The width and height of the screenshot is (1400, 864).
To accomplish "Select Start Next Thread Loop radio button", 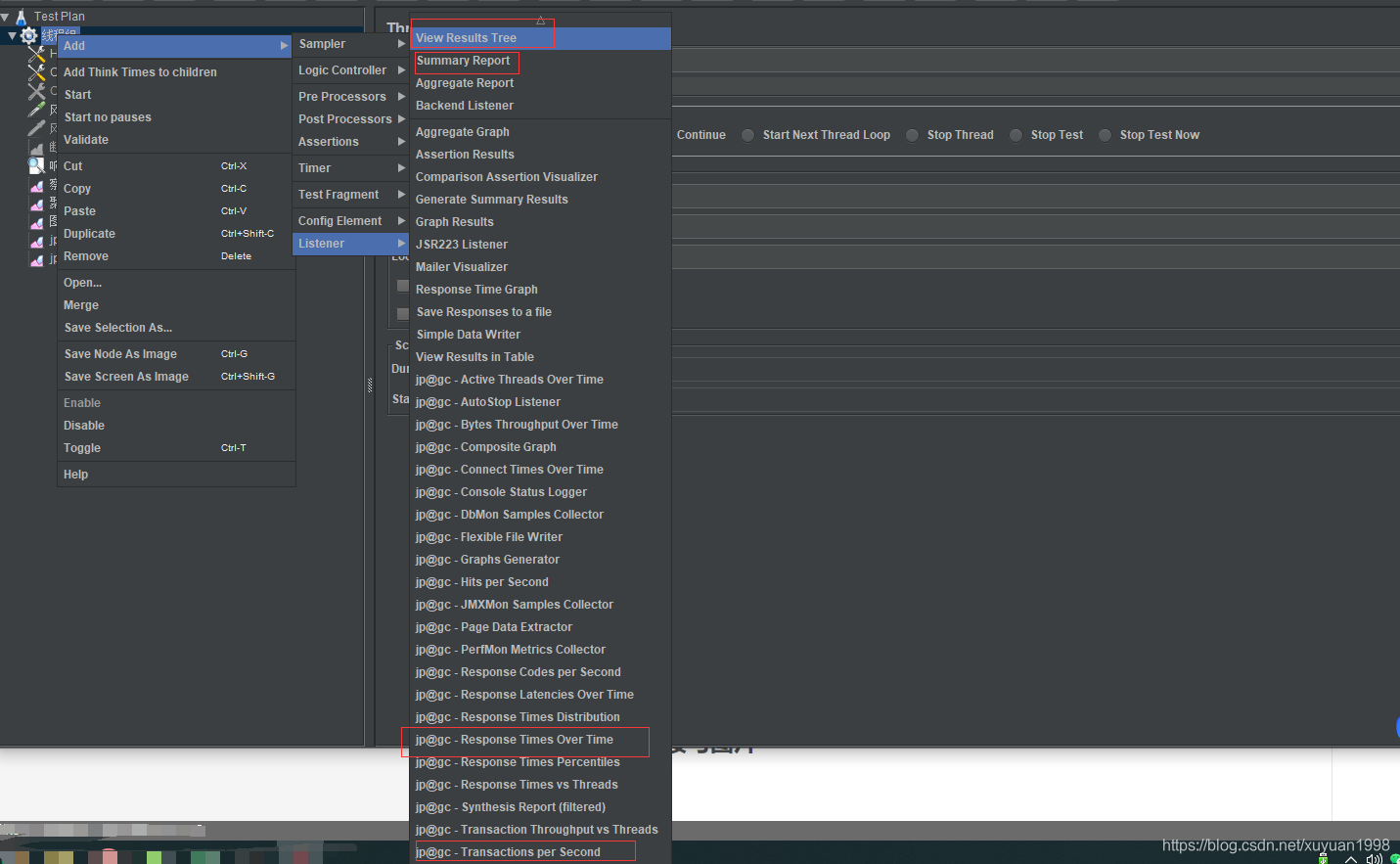I will [747, 135].
